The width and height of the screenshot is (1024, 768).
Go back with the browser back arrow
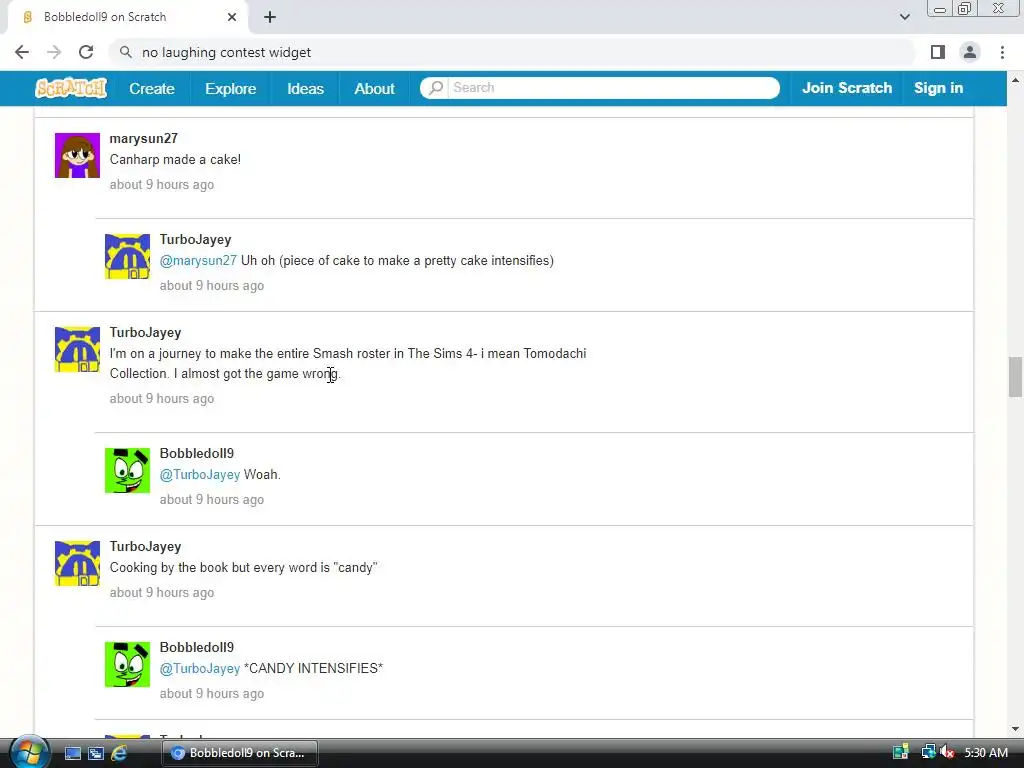tap(22, 52)
